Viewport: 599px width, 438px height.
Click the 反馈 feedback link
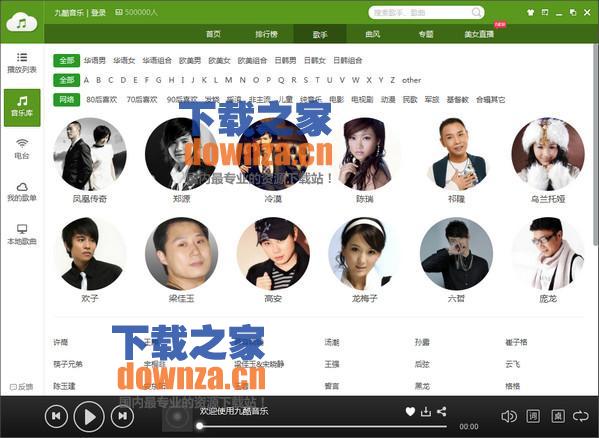tap(21, 387)
